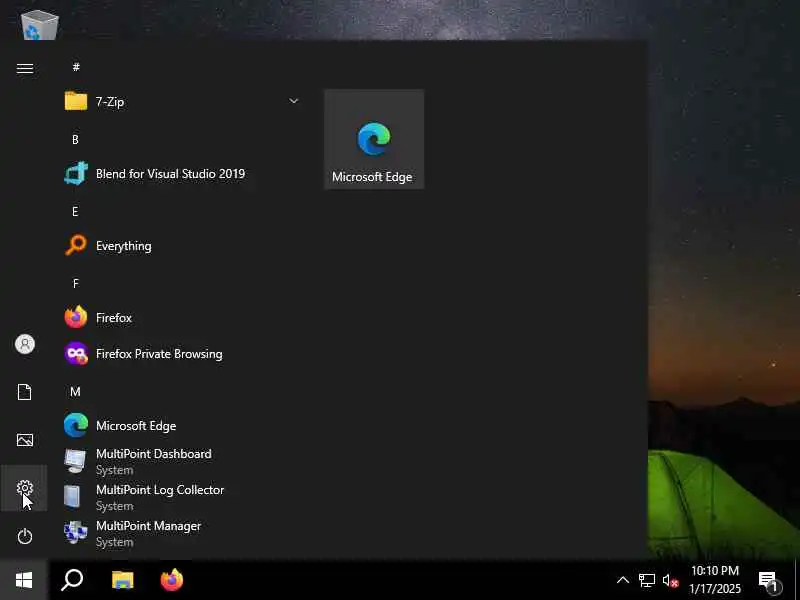The image size is (800, 600).
Task: Expand the Start menu hamburger button
Action: click(24, 68)
